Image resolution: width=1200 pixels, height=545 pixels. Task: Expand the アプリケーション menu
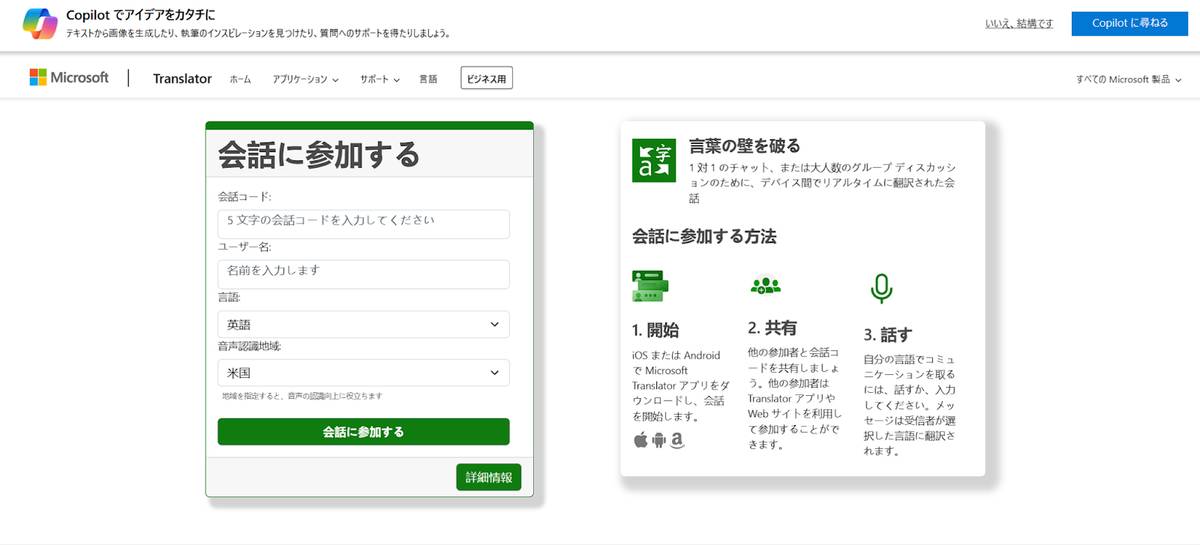click(305, 79)
